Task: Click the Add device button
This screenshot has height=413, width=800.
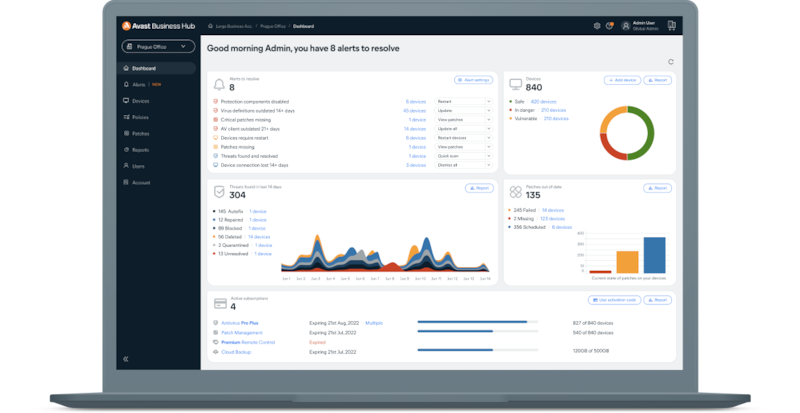Action: [x=622, y=80]
